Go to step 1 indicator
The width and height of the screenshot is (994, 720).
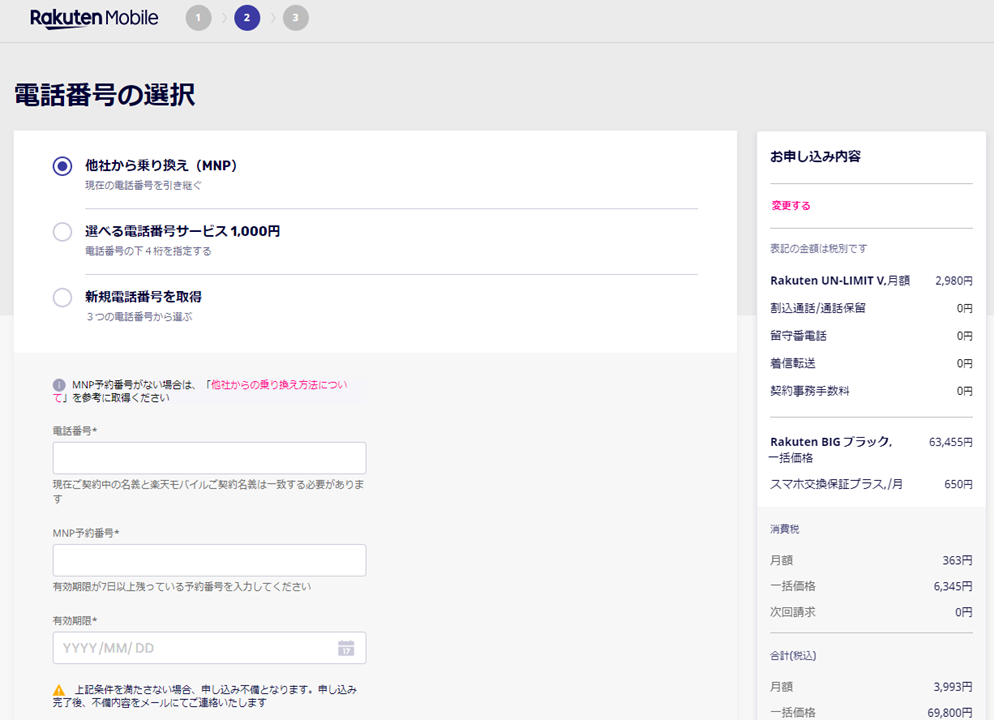coord(198,18)
